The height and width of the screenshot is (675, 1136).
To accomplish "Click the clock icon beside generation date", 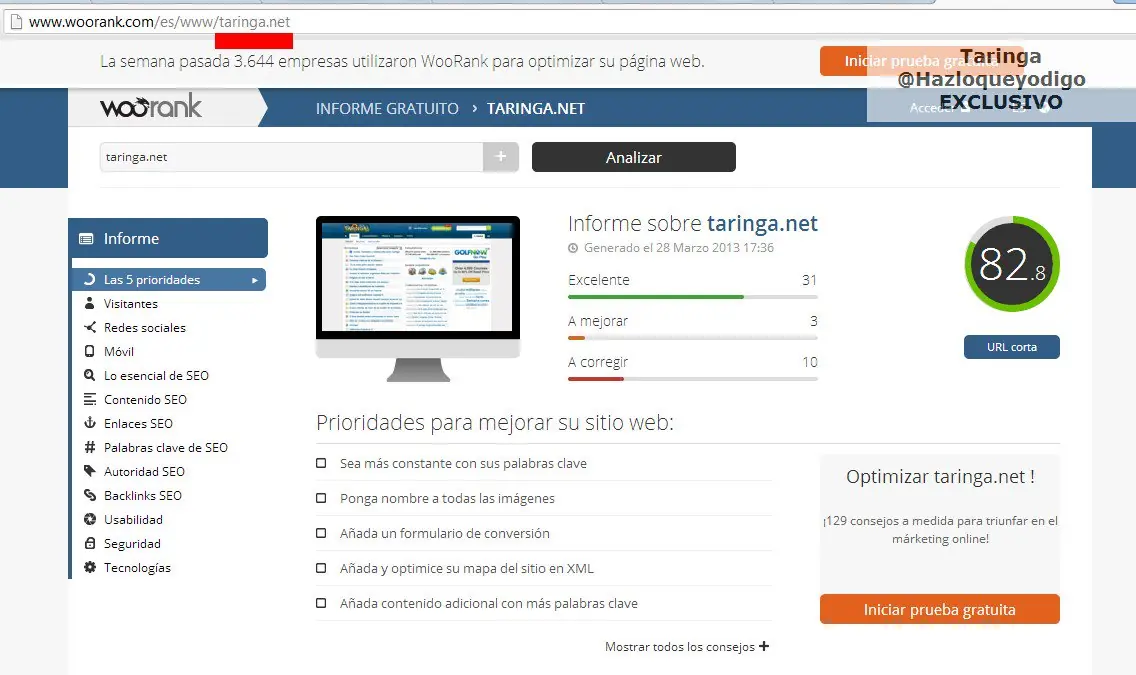I will [573, 248].
